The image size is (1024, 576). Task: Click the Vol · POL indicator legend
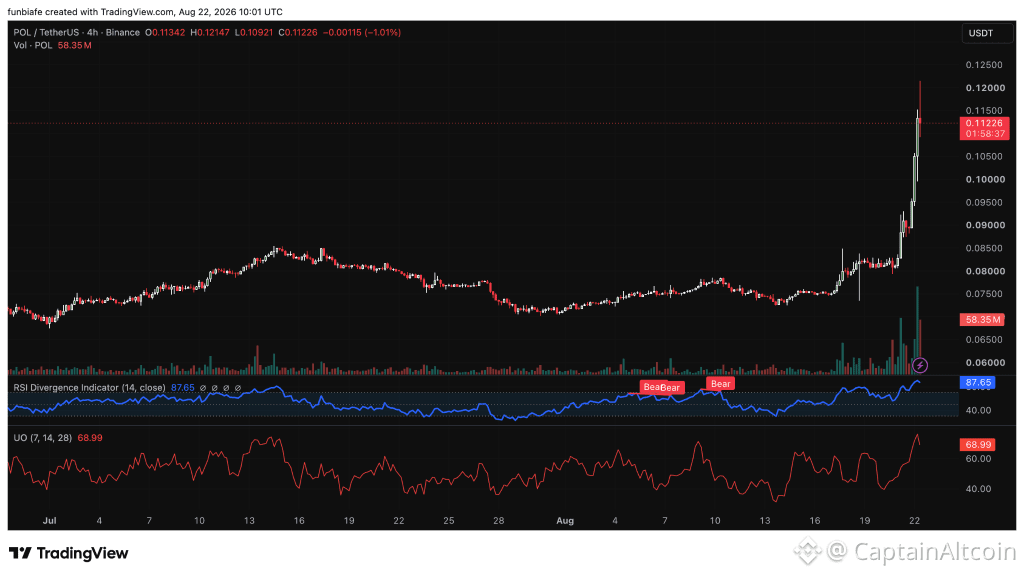coord(33,45)
